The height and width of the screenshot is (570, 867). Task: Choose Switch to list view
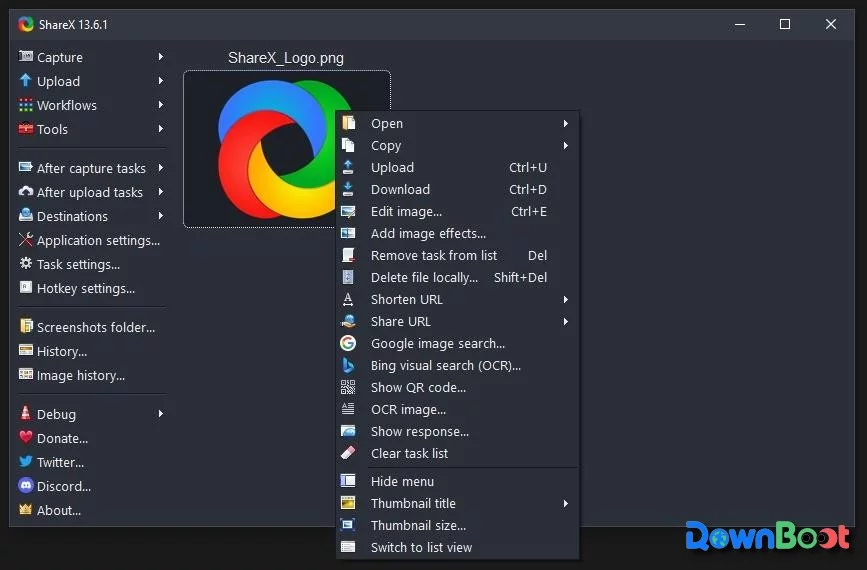[457, 547]
